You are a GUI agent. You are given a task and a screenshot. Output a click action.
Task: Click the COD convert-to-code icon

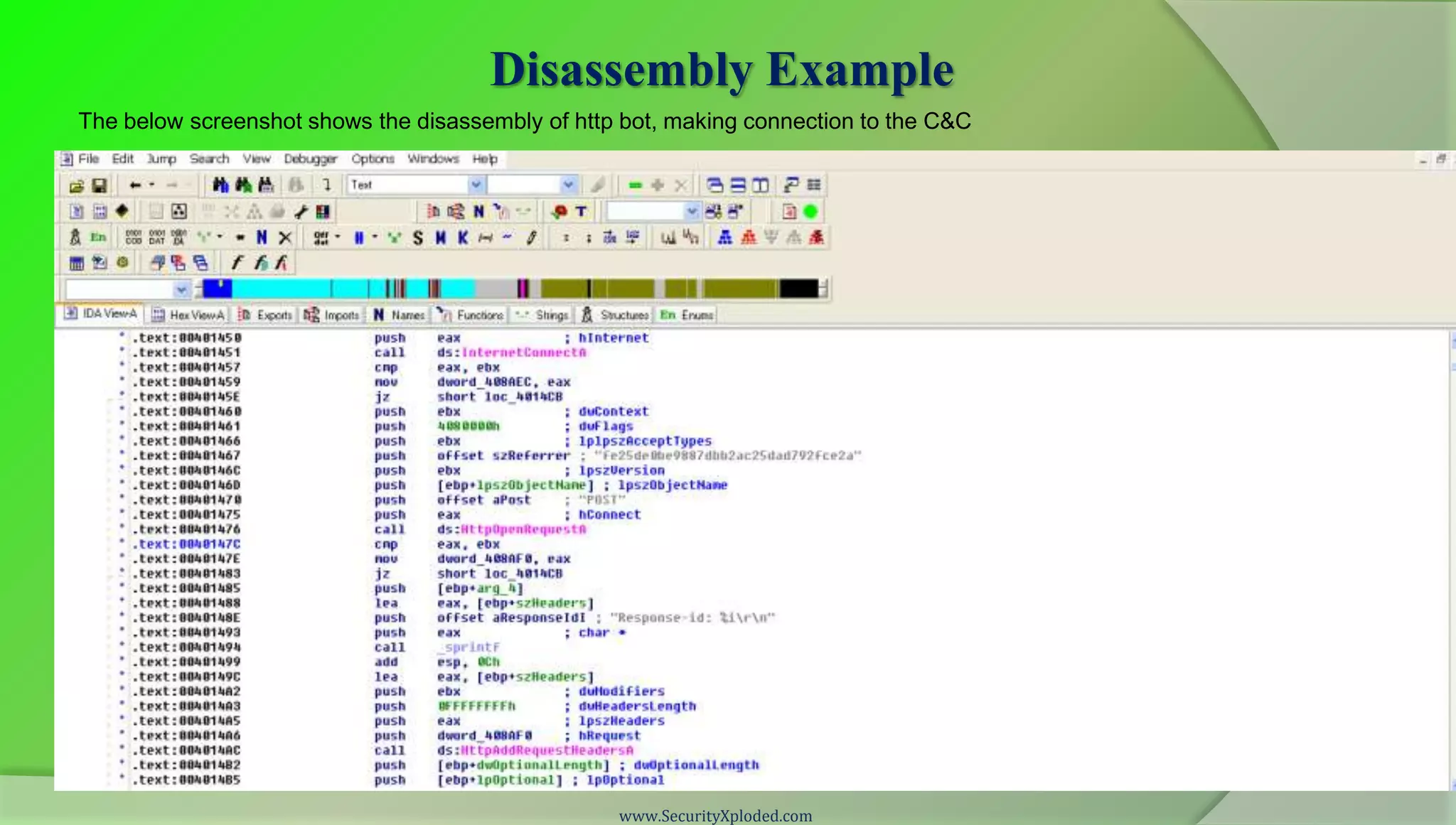click(x=134, y=237)
